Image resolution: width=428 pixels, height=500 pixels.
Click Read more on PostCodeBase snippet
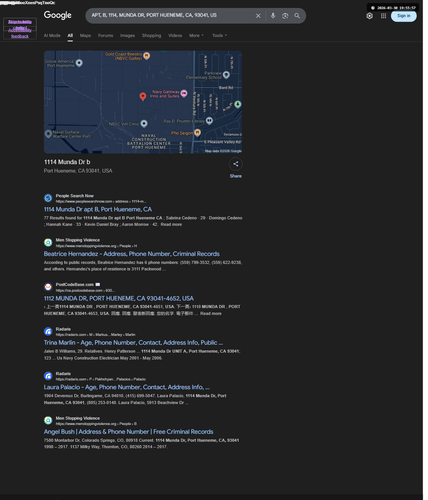click(211, 313)
